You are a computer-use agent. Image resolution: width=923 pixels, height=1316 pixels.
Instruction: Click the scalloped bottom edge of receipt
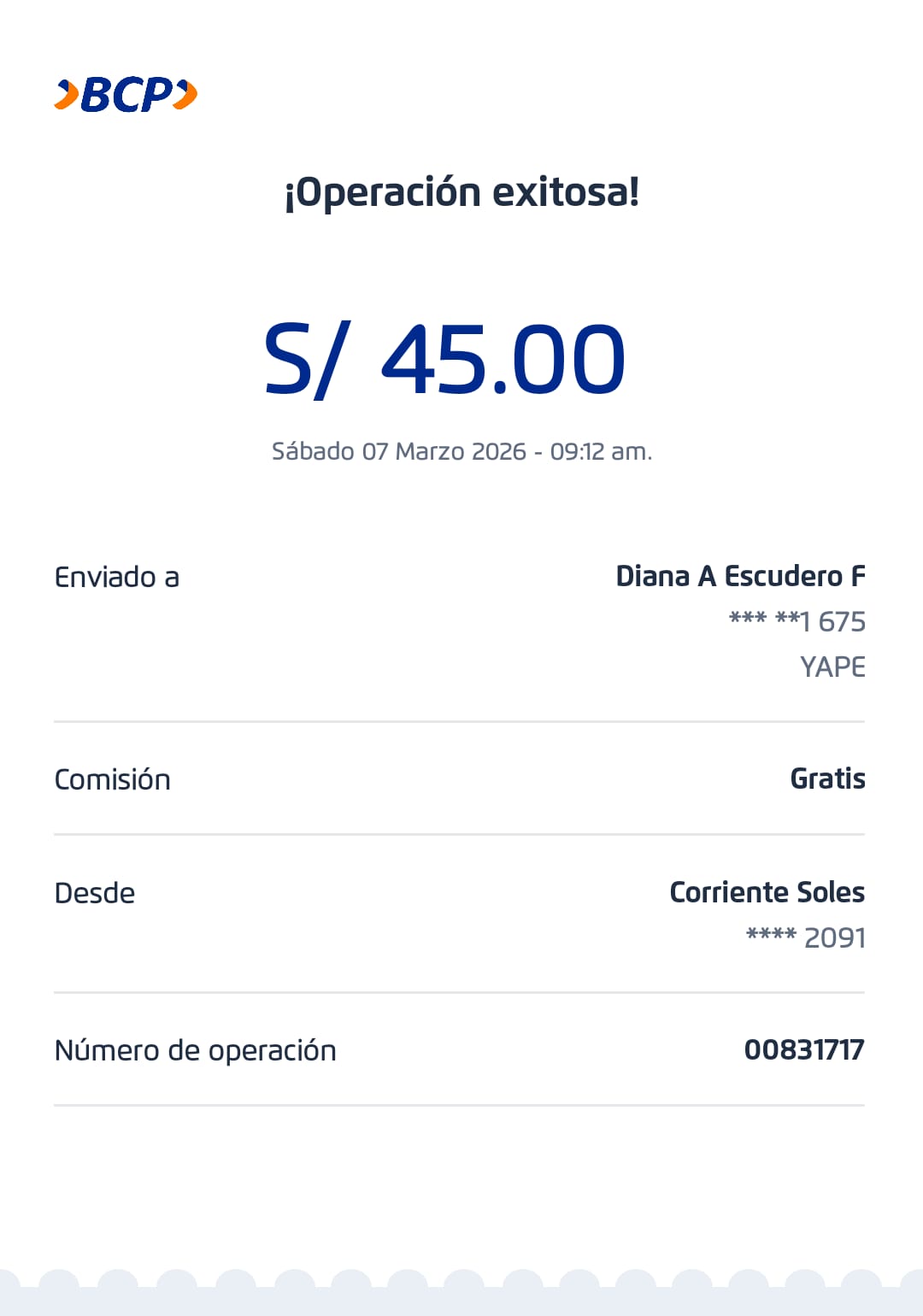coord(461,1292)
